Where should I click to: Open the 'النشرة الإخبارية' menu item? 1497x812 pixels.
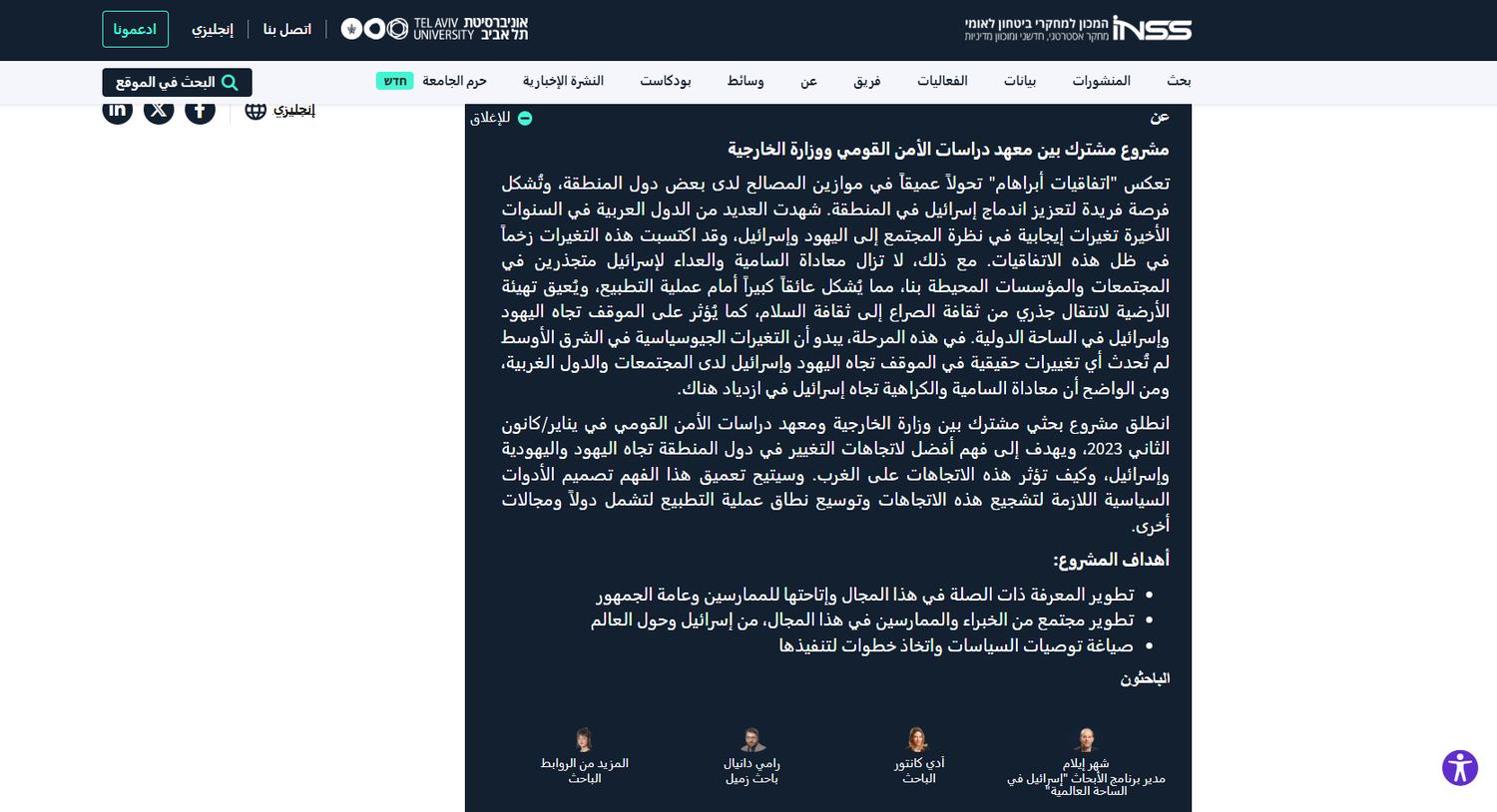point(563,81)
